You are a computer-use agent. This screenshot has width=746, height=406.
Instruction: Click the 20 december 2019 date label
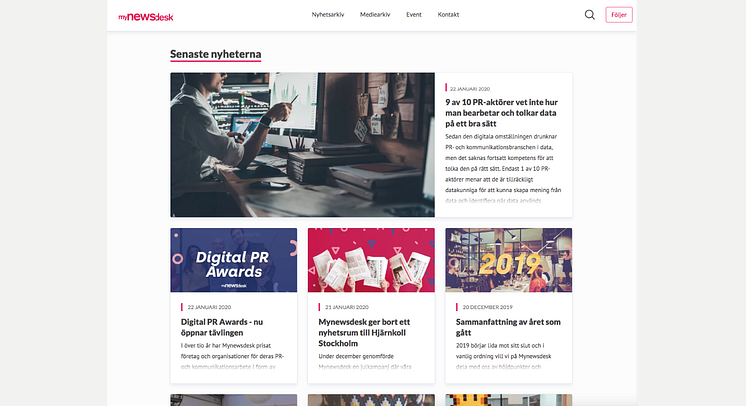coord(487,307)
